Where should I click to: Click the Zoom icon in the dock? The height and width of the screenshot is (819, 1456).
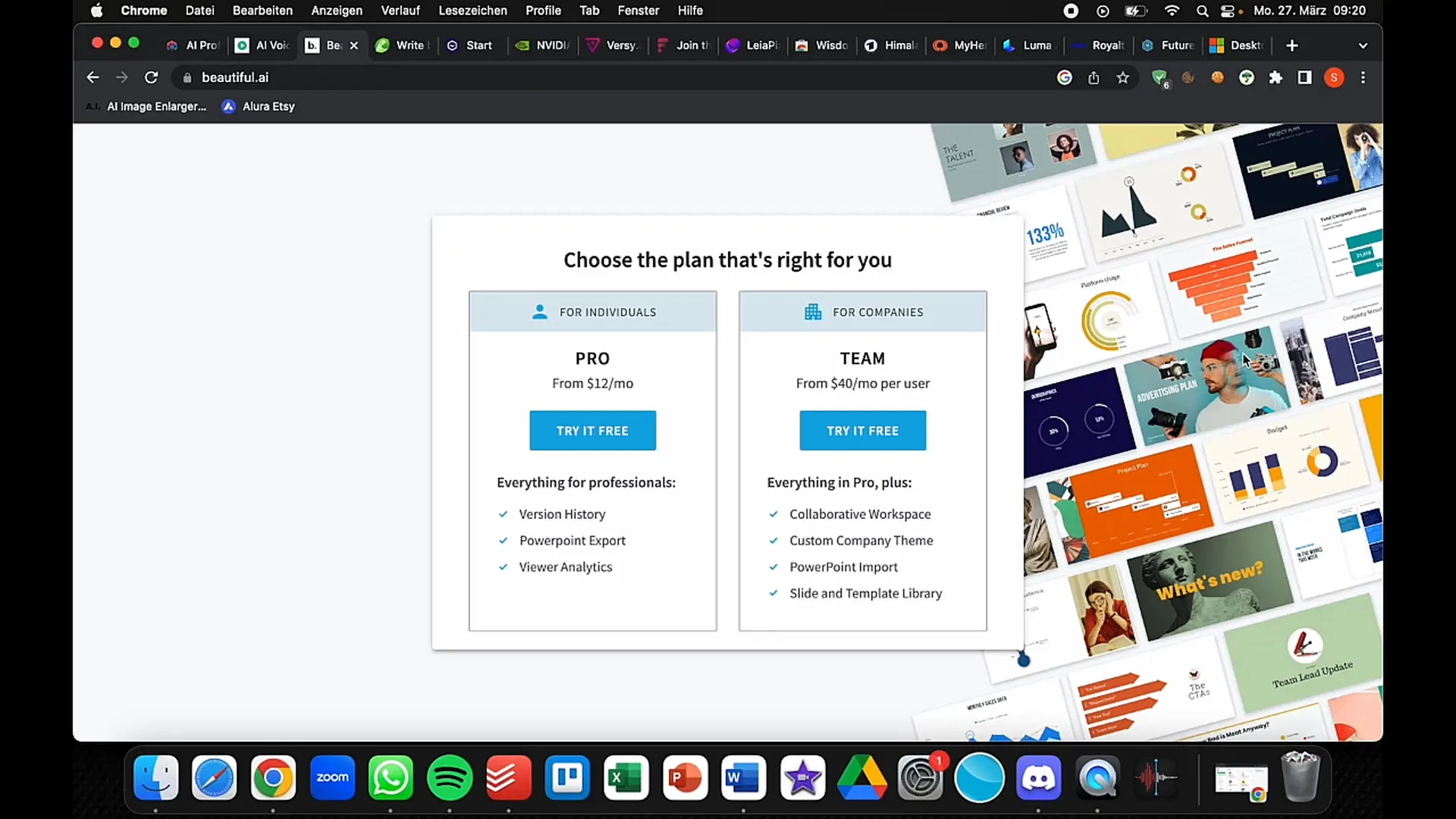tap(332, 778)
